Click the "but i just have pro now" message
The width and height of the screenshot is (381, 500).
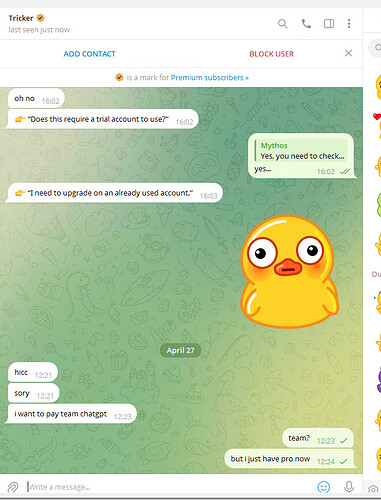(289, 459)
